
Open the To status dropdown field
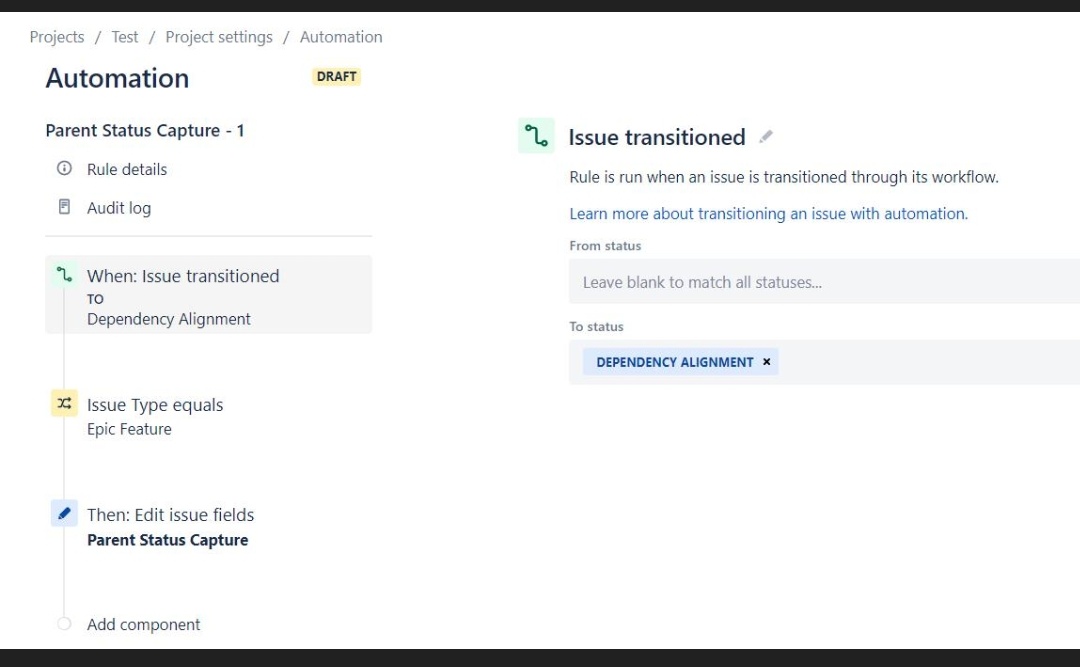[824, 362]
